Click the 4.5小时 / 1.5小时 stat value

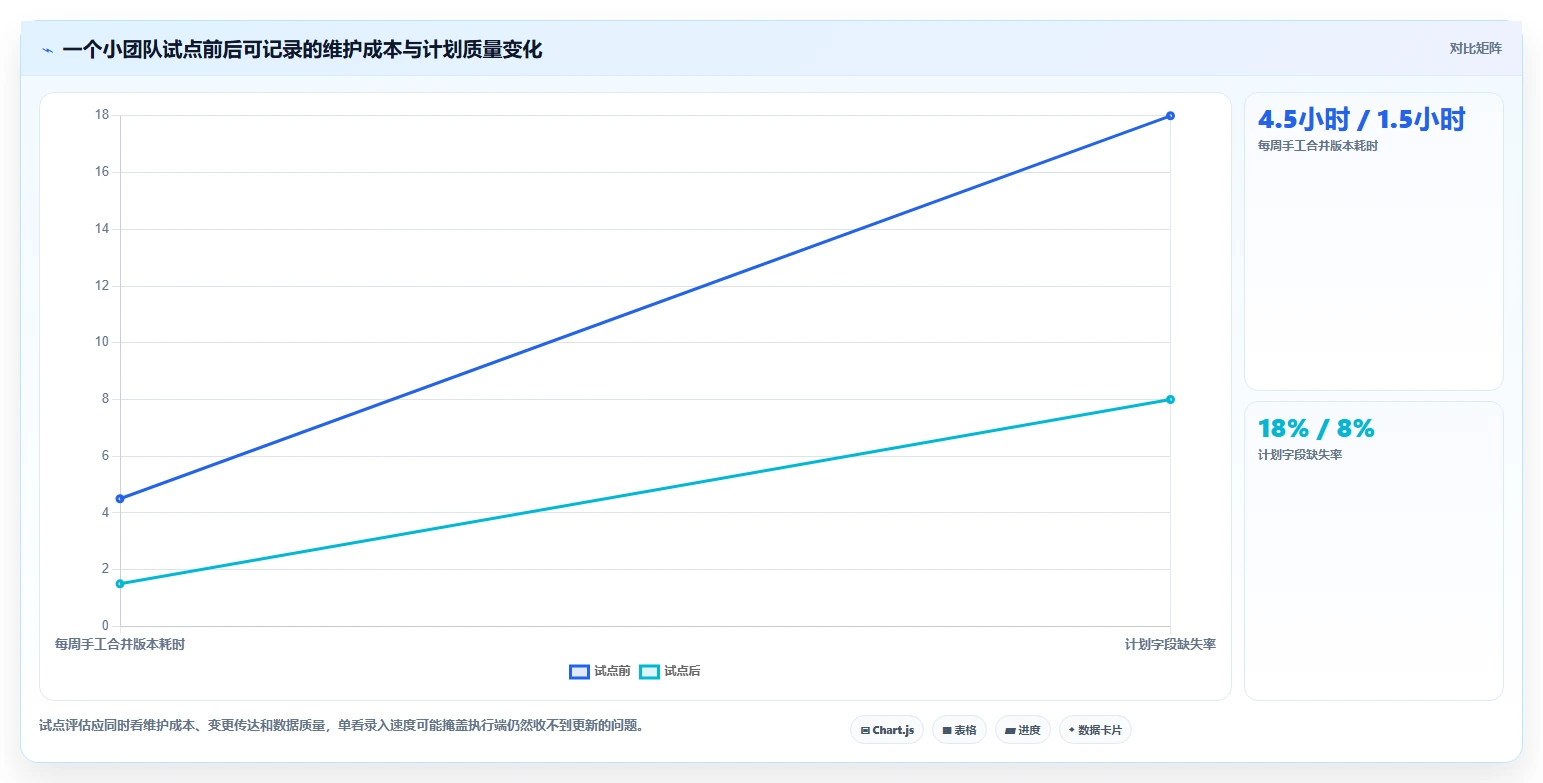[1361, 119]
